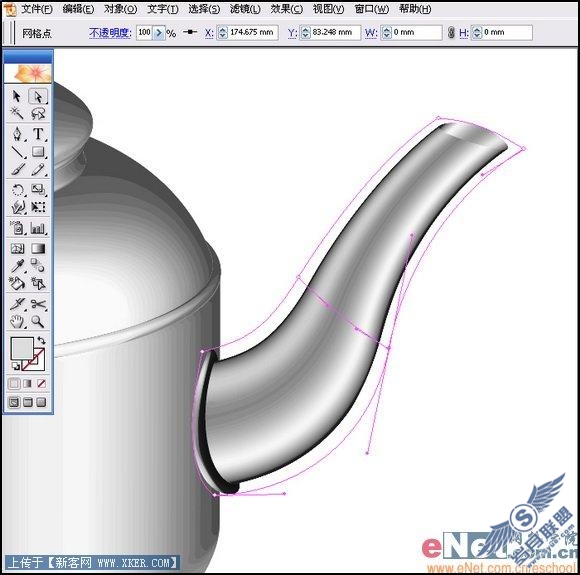Pick the Symbol Sprayer tool

pos(17,228)
